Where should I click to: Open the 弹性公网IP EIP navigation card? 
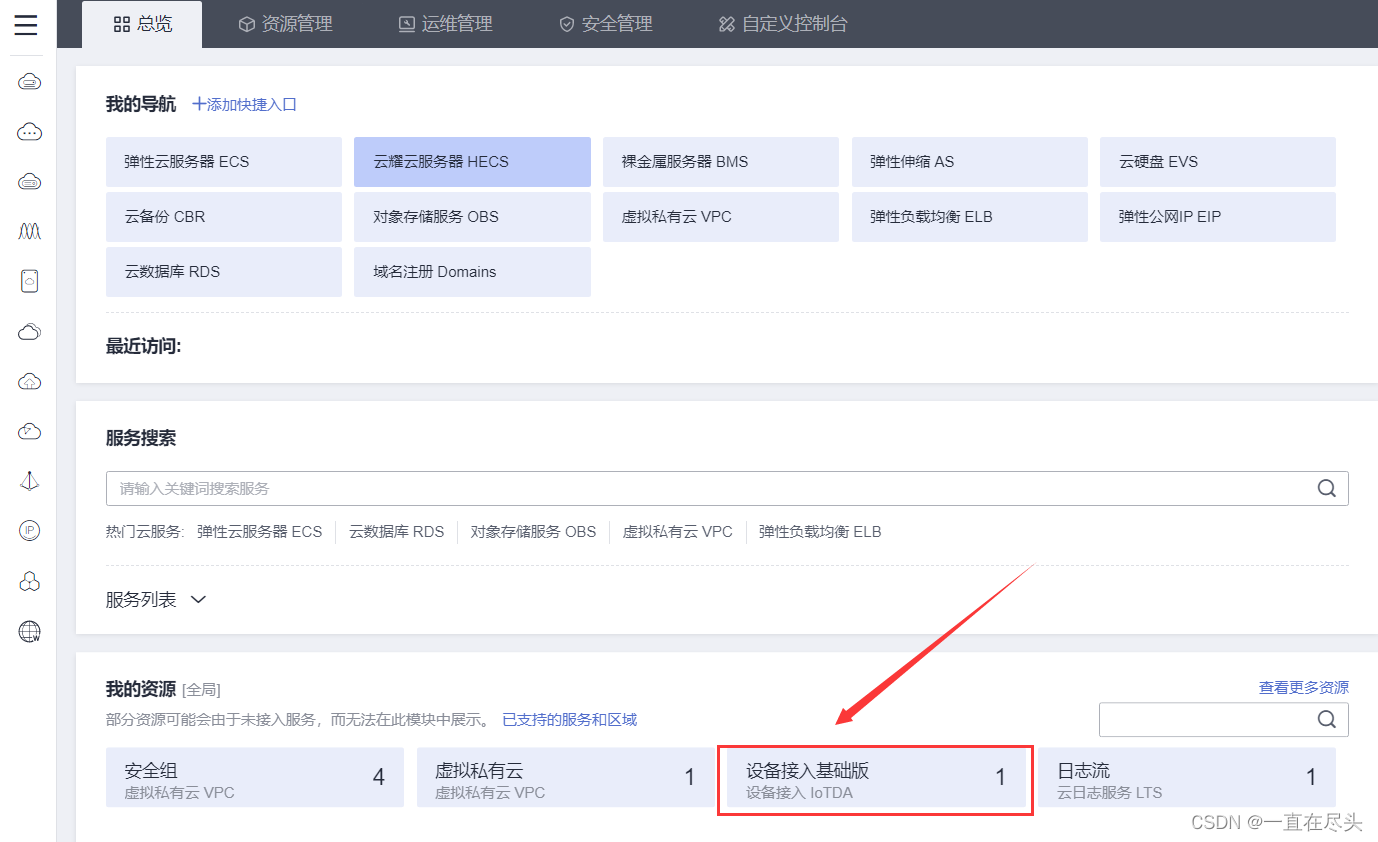(x=1218, y=217)
